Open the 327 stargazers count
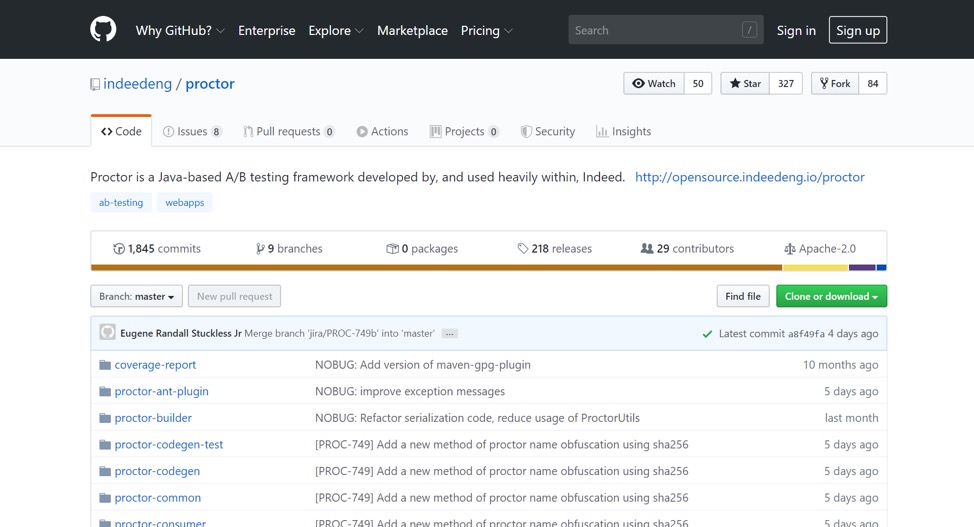The image size is (974, 527). tap(786, 83)
